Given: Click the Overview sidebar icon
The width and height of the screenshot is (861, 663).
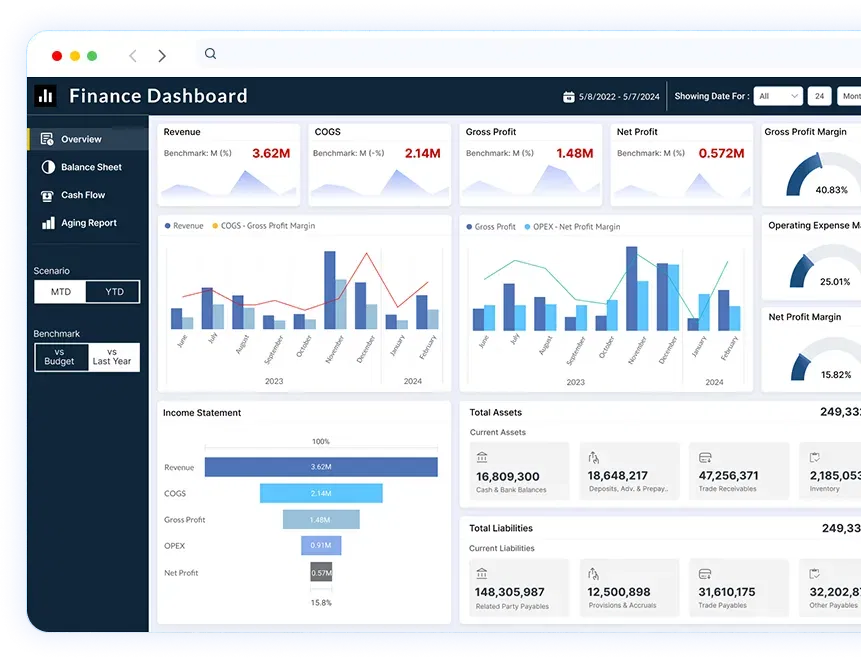Looking at the screenshot, I should [47, 139].
